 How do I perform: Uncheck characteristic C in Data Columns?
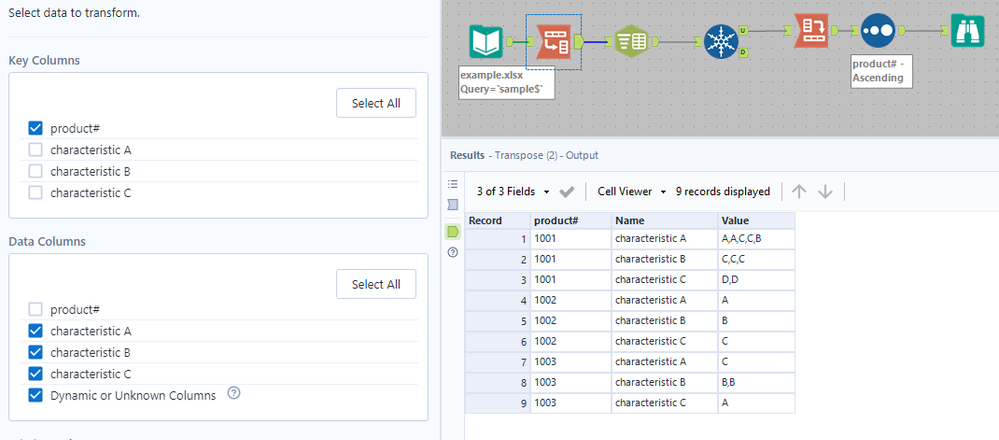(x=36, y=374)
